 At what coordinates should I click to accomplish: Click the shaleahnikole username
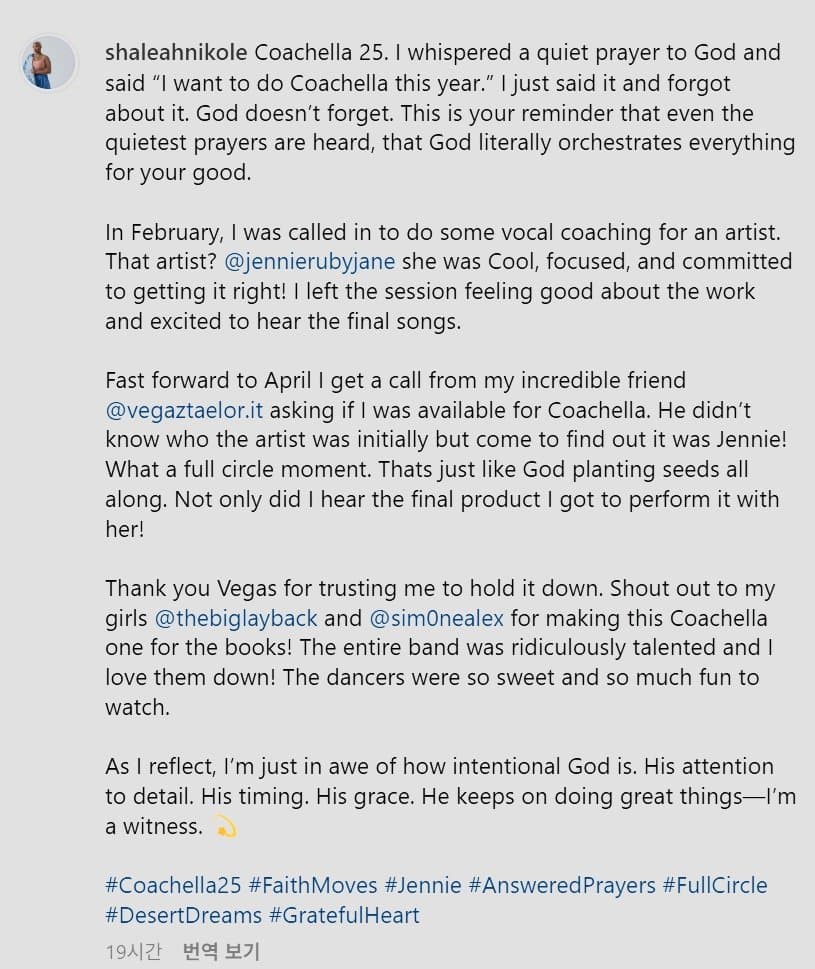click(176, 53)
